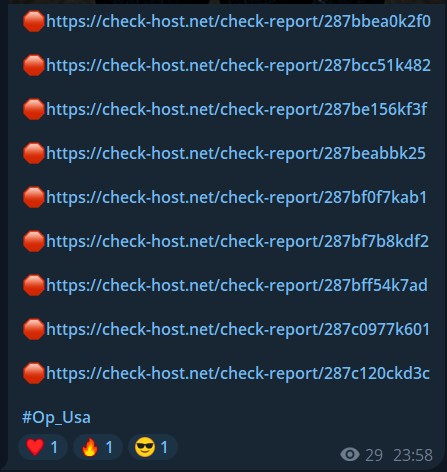Click the 23:58 message timestamp

(413, 455)
